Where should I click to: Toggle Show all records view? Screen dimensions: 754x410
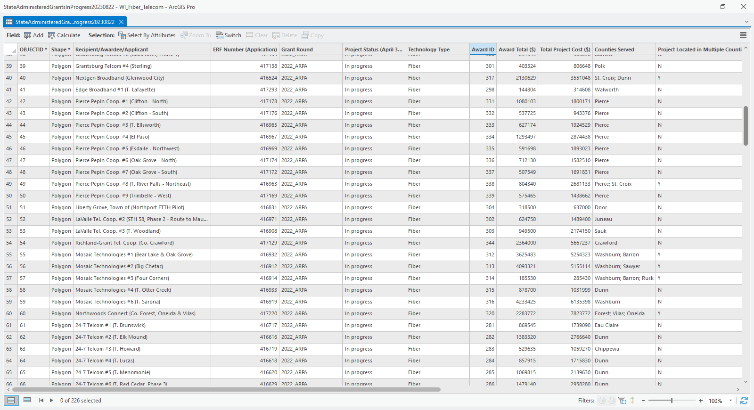point(10,400)
